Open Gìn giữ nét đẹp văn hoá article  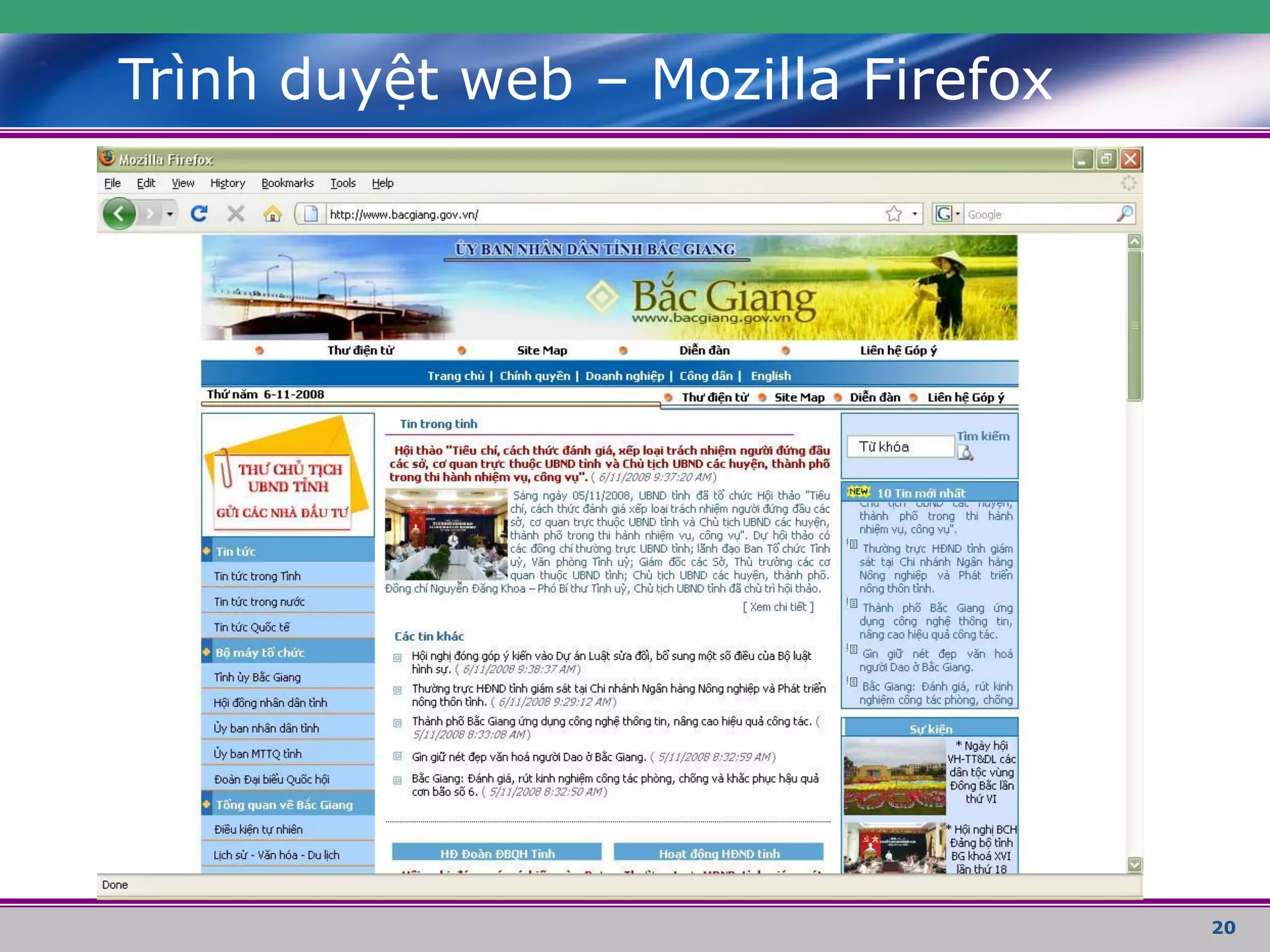(x=529, y=757)
